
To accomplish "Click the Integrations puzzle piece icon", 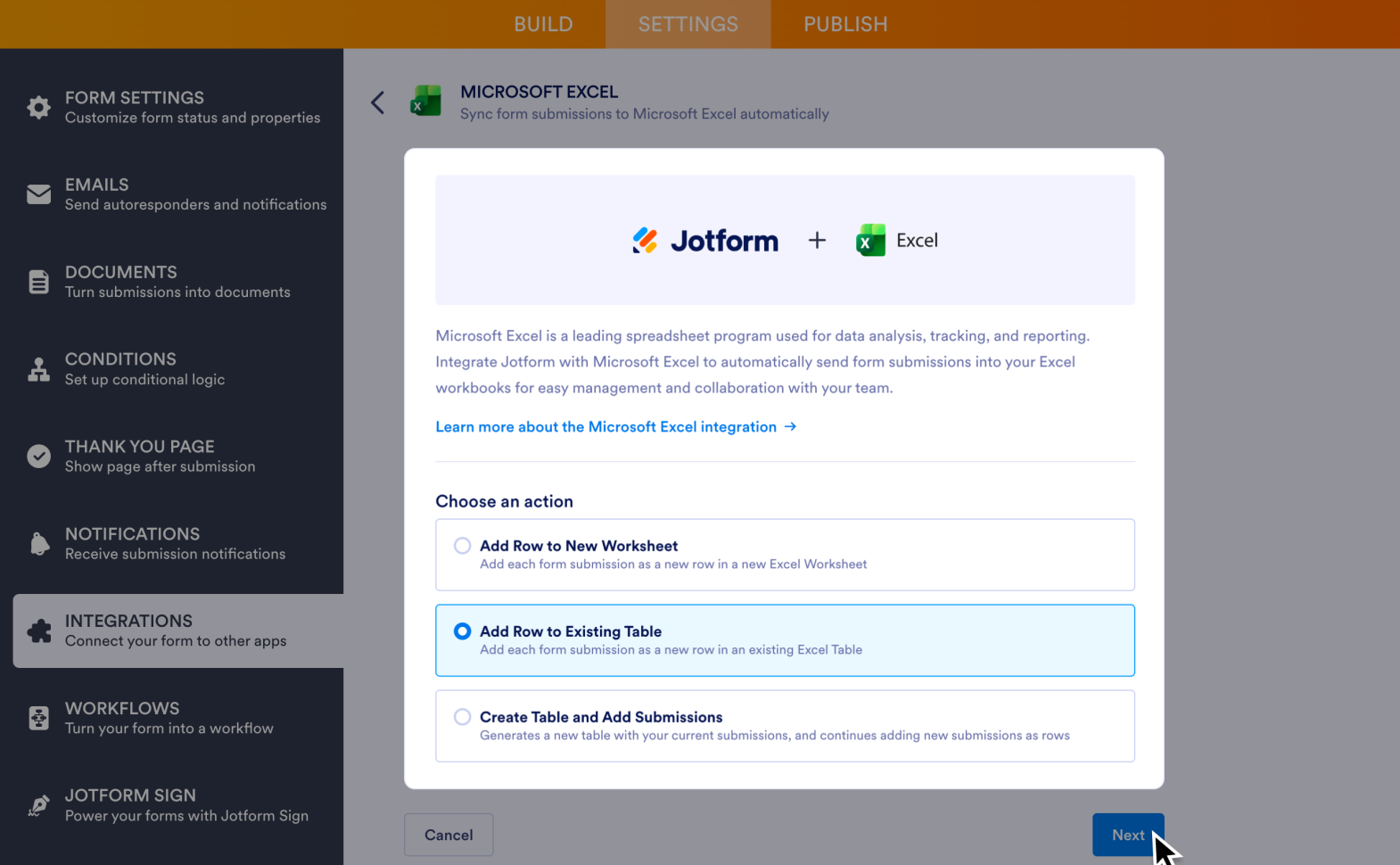I will tap(39, 630).
